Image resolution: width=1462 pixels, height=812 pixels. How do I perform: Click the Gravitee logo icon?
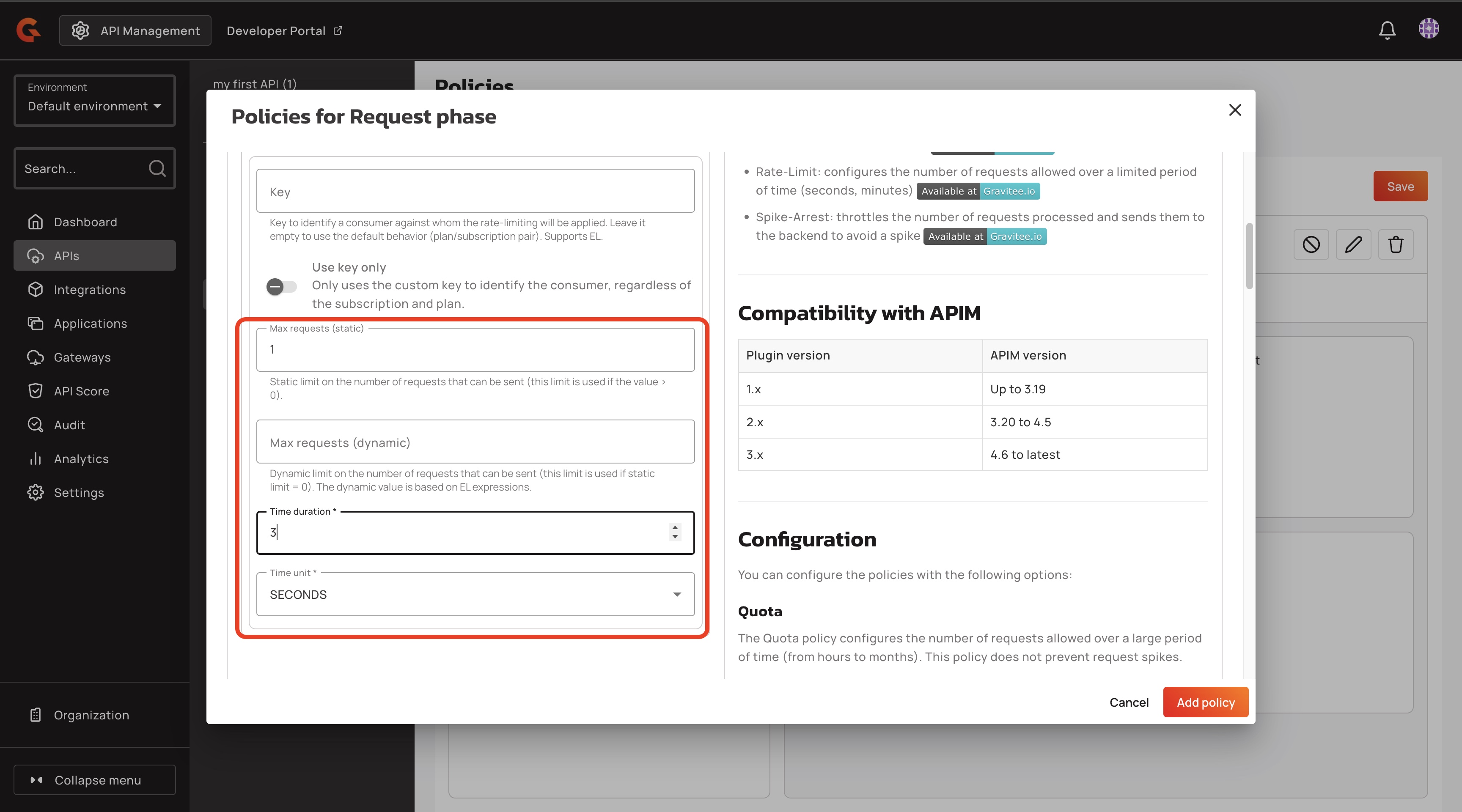click(x=28, y=30)
